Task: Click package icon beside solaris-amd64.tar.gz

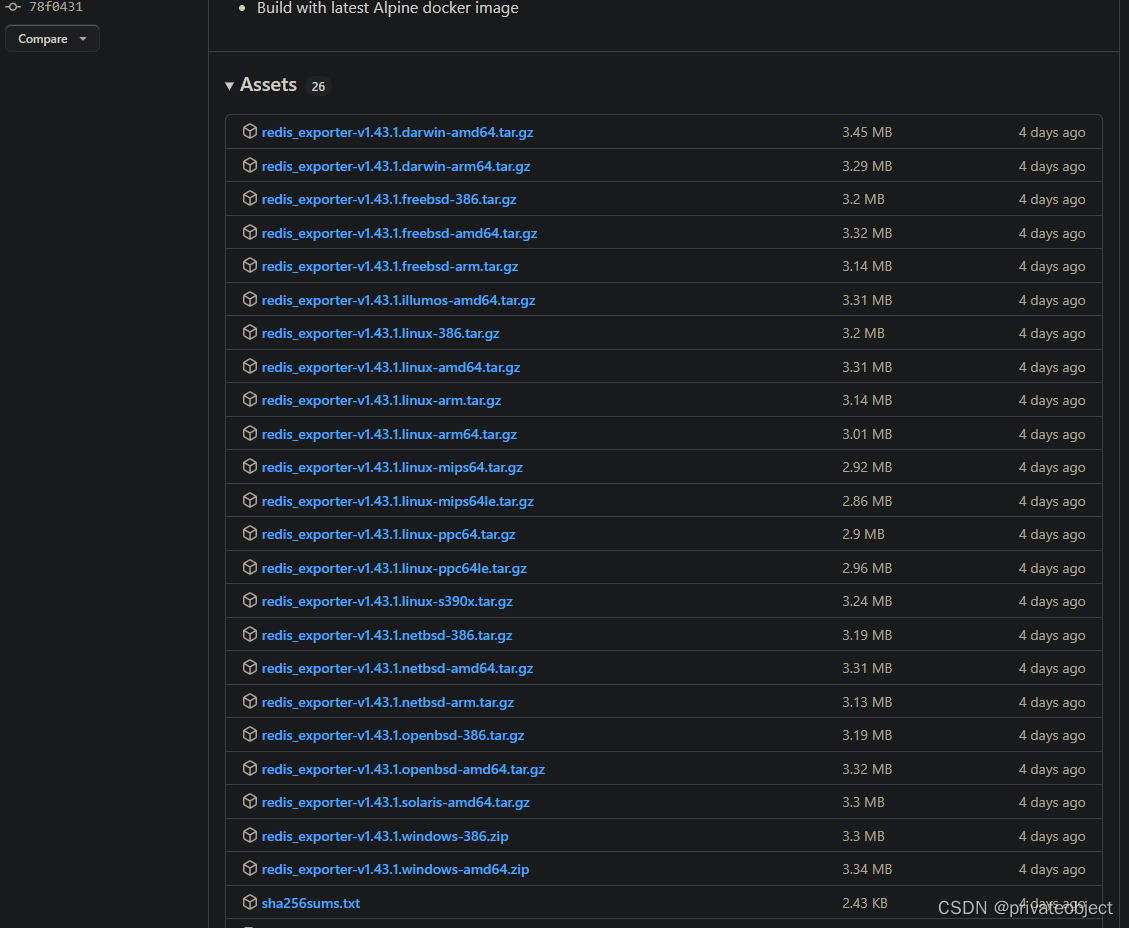Action: pos(250,801)
